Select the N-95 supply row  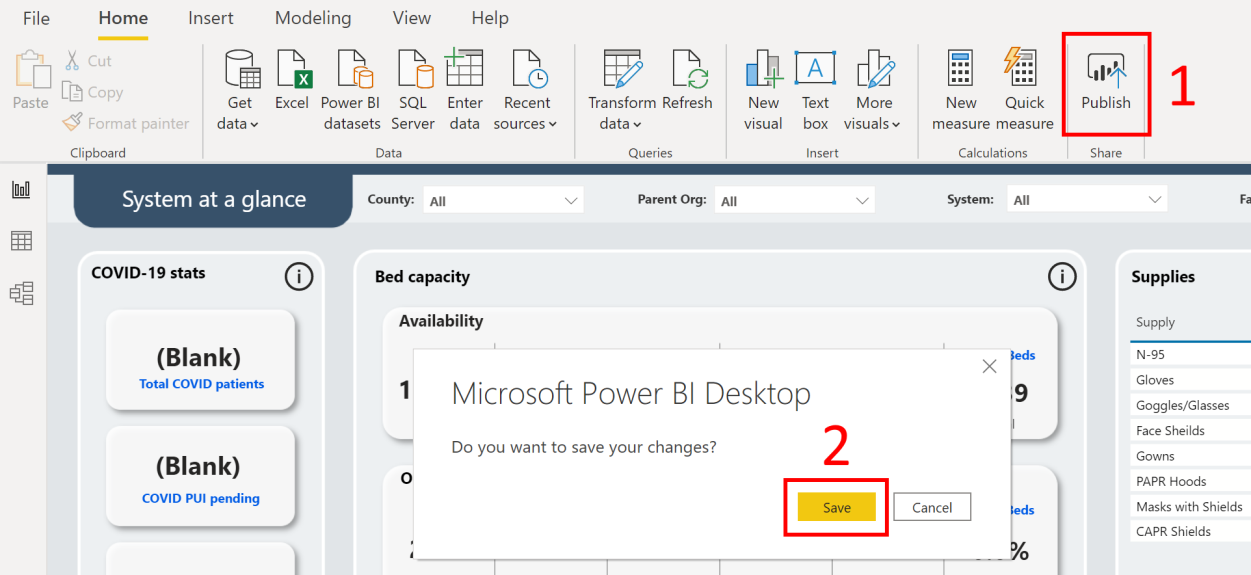[x=1191, y=354]
